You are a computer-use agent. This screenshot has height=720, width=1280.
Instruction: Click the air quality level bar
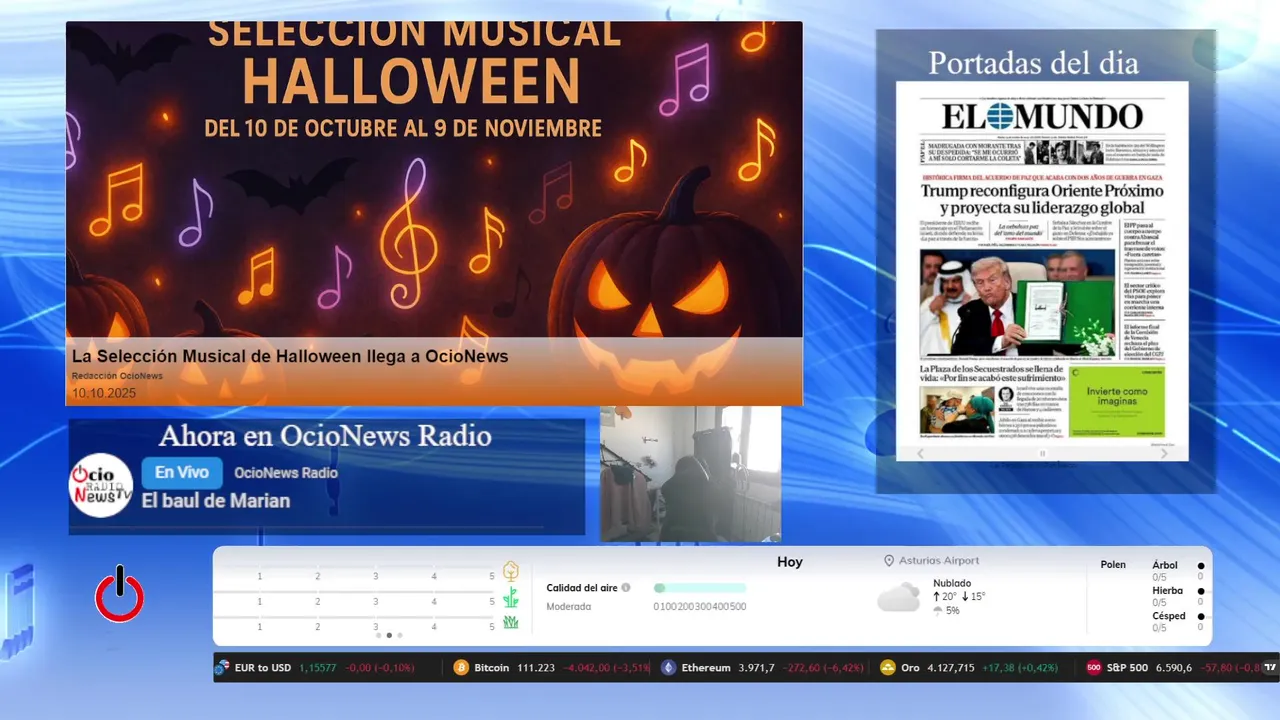click(700, 588)
